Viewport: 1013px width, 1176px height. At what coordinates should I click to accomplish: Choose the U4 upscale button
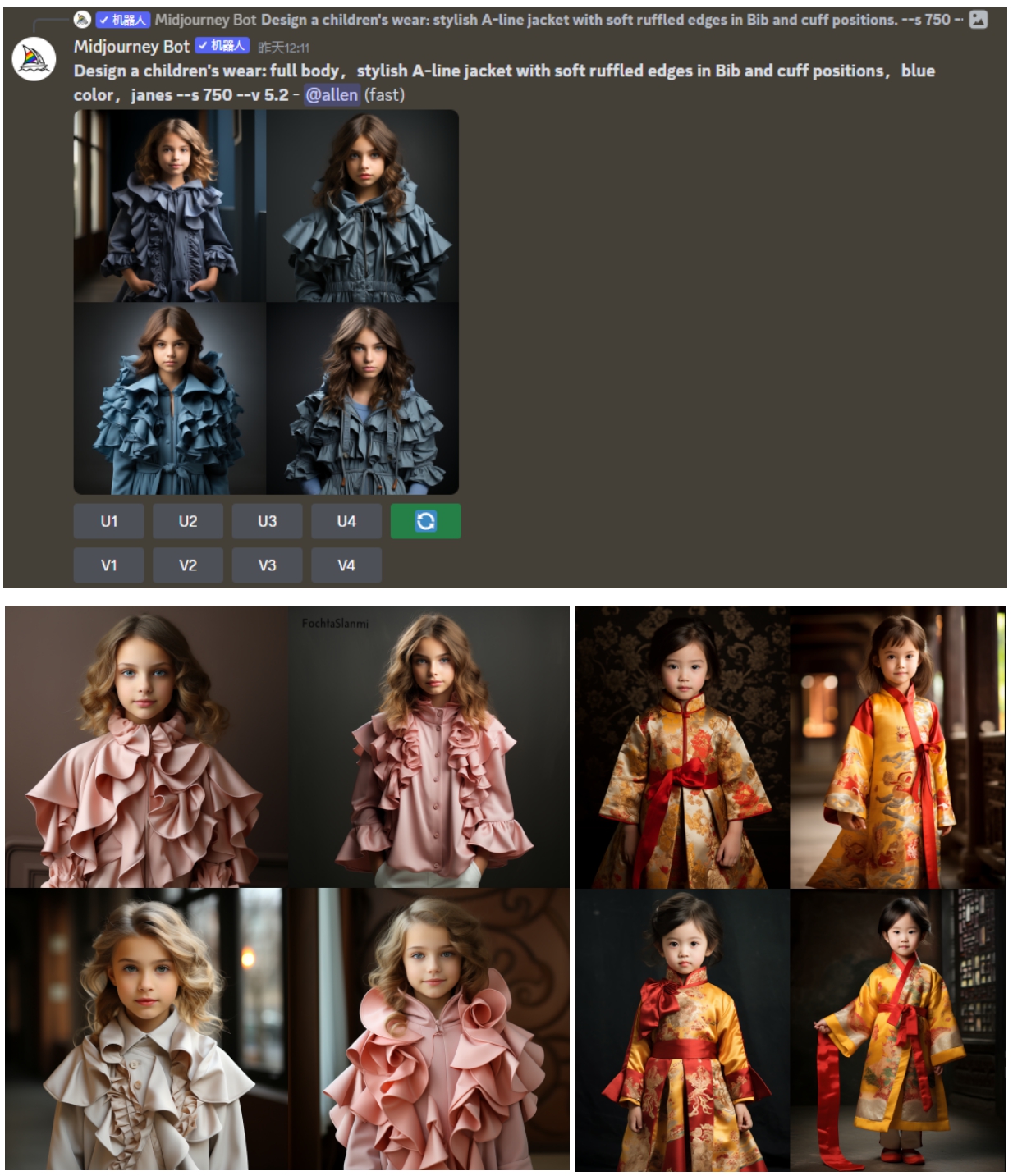point(346,521)
